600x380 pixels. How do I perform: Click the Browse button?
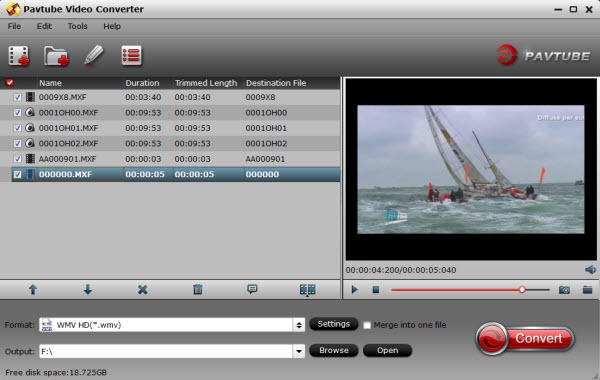pyautogui.click(x=334, y=351)
